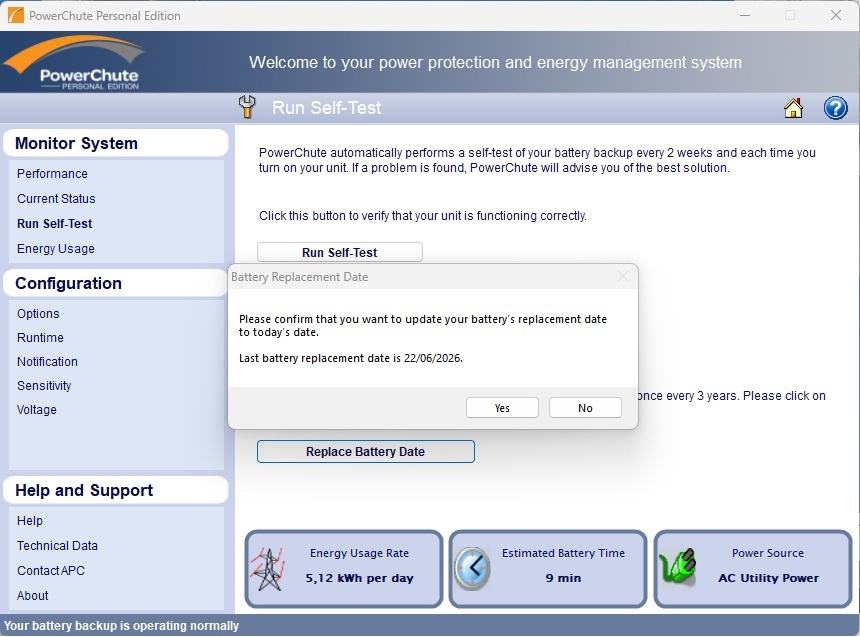Click the Run Self-Test button

(340, 252)
